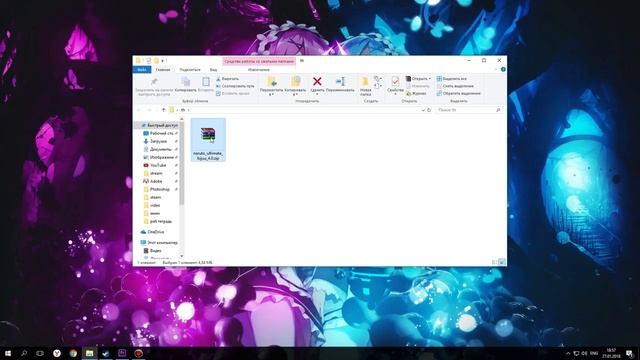The width and height of the screenshot is (640, 360).
Task: Click Select none in the ribbon
Action: coord(455,86)
